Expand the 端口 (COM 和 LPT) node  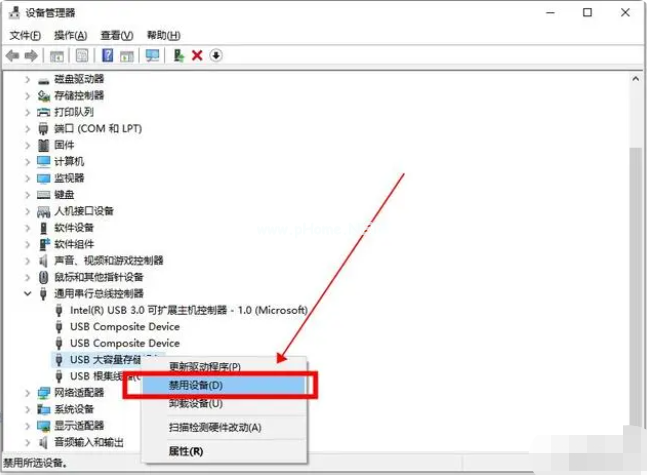[x=28, y=129]
